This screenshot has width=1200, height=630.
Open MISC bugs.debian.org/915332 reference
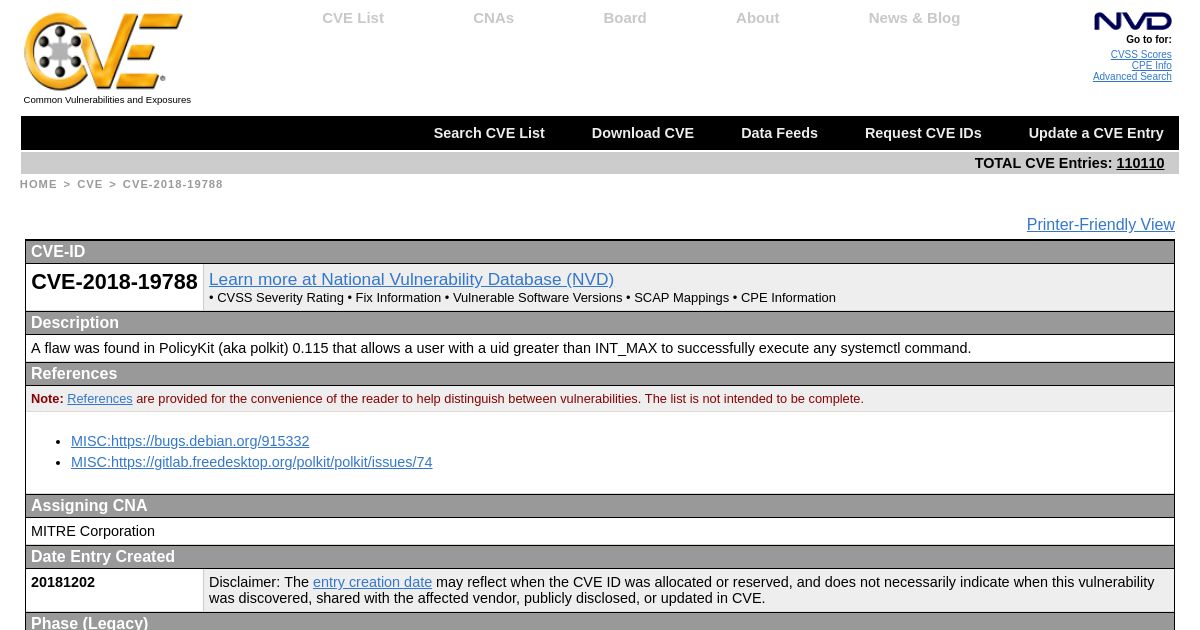[190, 441]
